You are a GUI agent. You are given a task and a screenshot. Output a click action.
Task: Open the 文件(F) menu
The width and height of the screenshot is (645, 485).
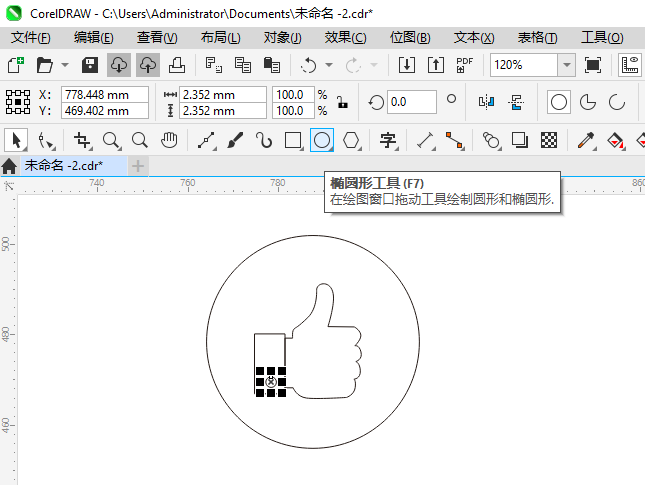(x=30, y=37)
